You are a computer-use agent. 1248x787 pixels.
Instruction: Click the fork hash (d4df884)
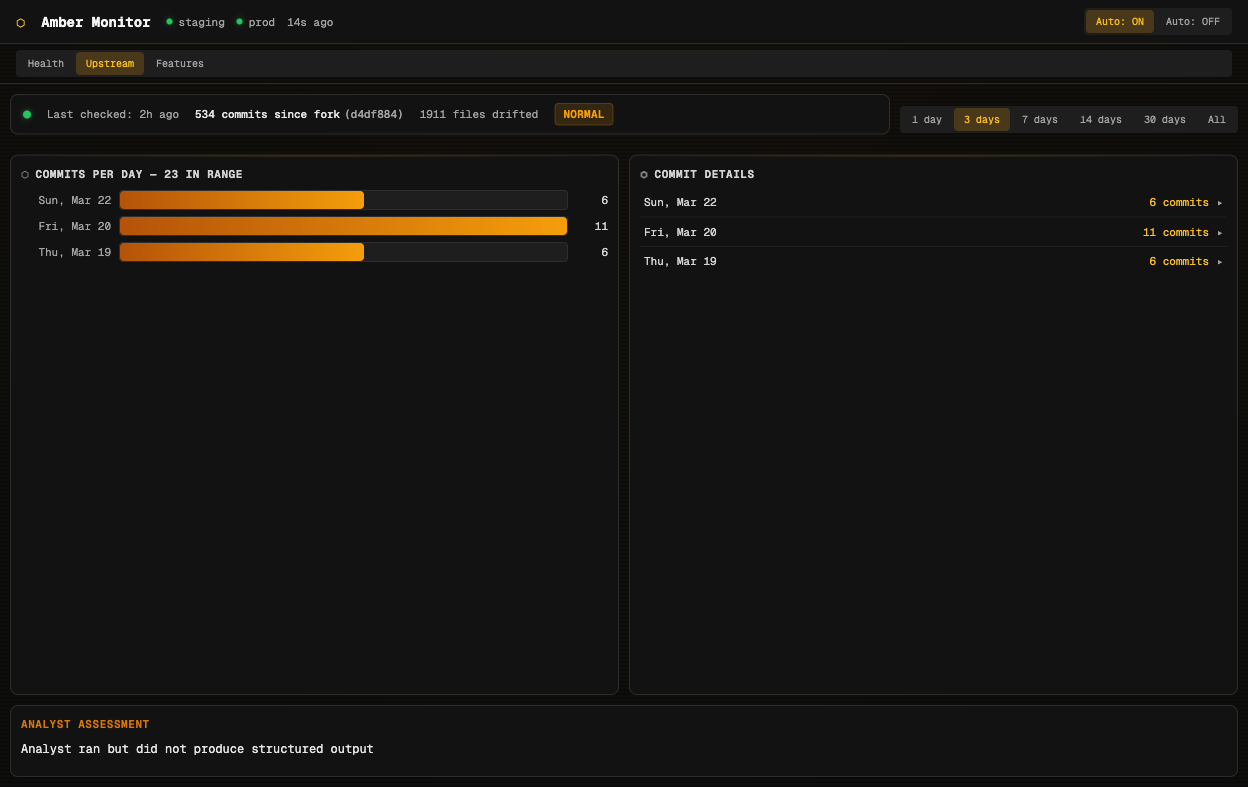coord(374,114)
